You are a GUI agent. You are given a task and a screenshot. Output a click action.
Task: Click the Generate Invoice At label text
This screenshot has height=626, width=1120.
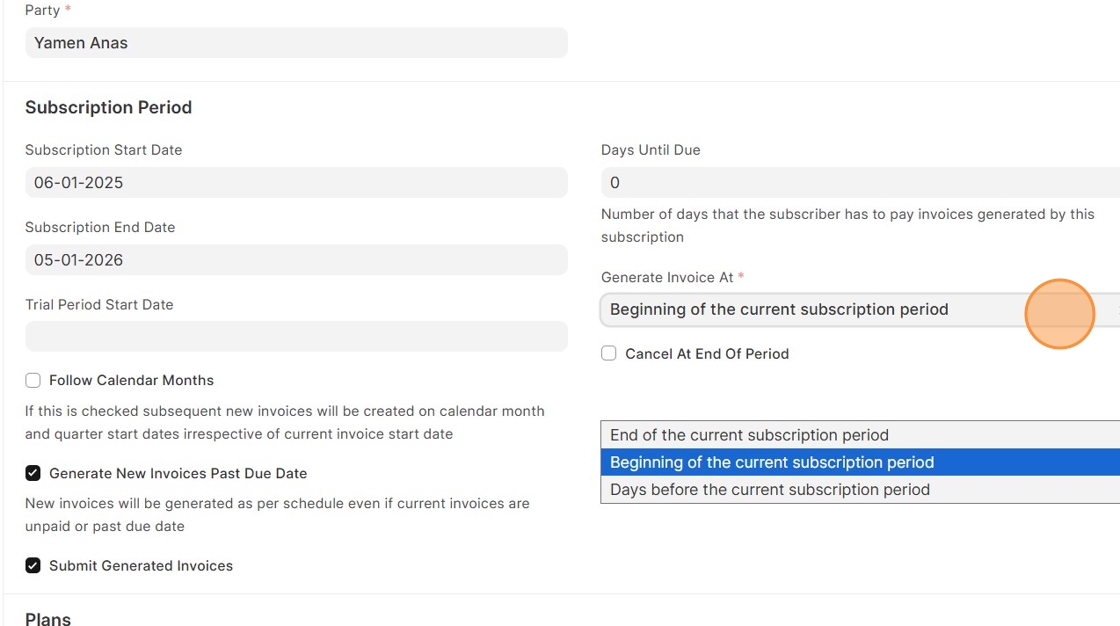coord(667,277)
